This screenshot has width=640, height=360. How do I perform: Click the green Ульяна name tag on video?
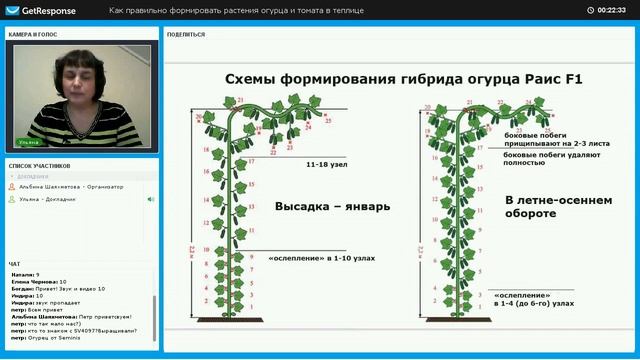[x=28, y=142]
